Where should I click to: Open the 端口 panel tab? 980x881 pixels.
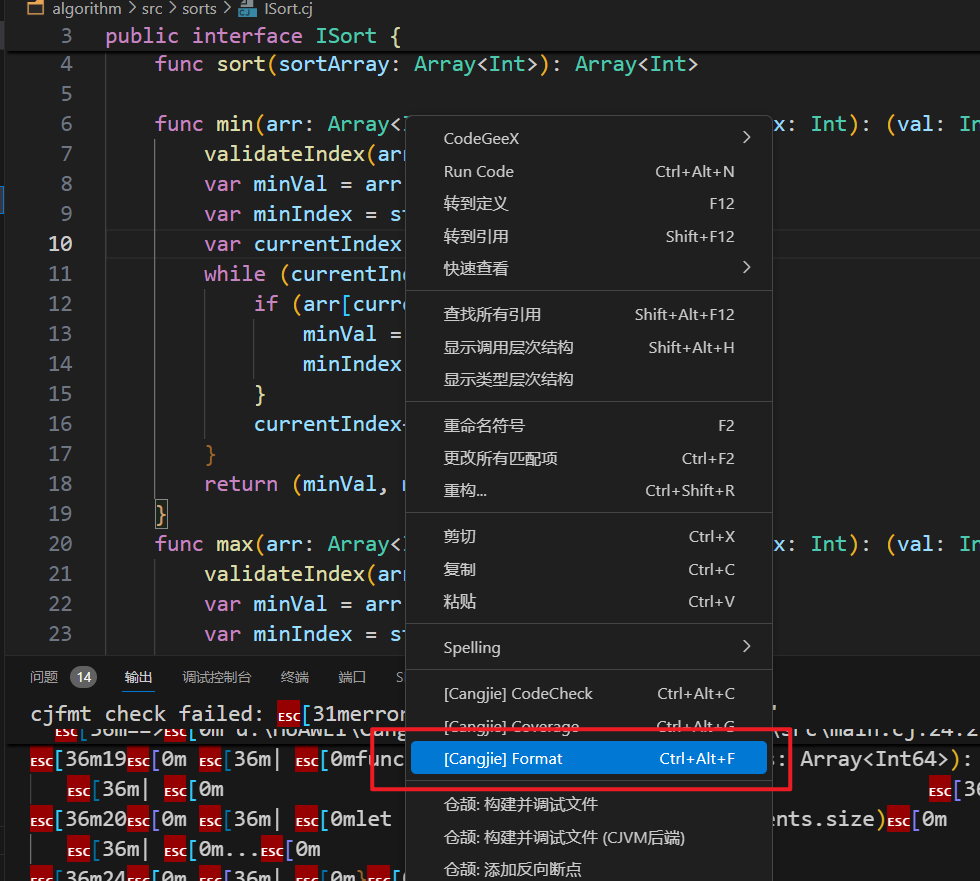pyautogui.click(x=352, y=677)
